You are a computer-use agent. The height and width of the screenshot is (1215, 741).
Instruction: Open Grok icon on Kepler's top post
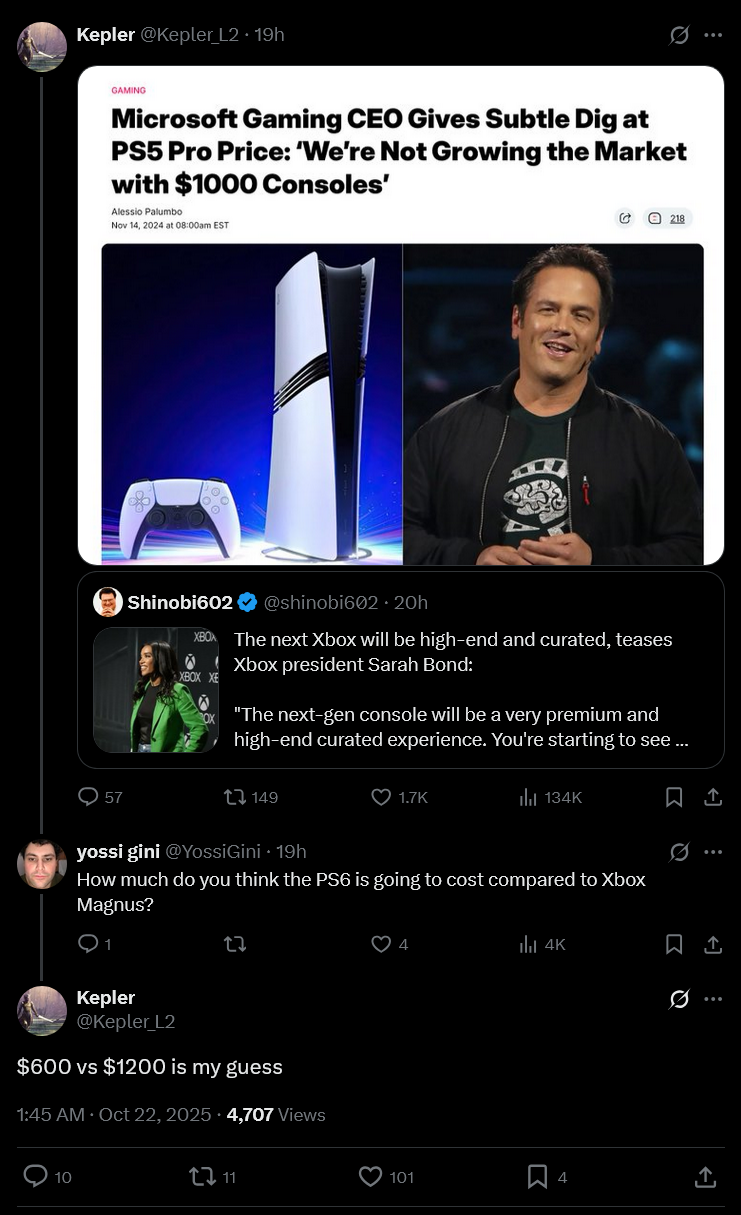tap(679, 35)
